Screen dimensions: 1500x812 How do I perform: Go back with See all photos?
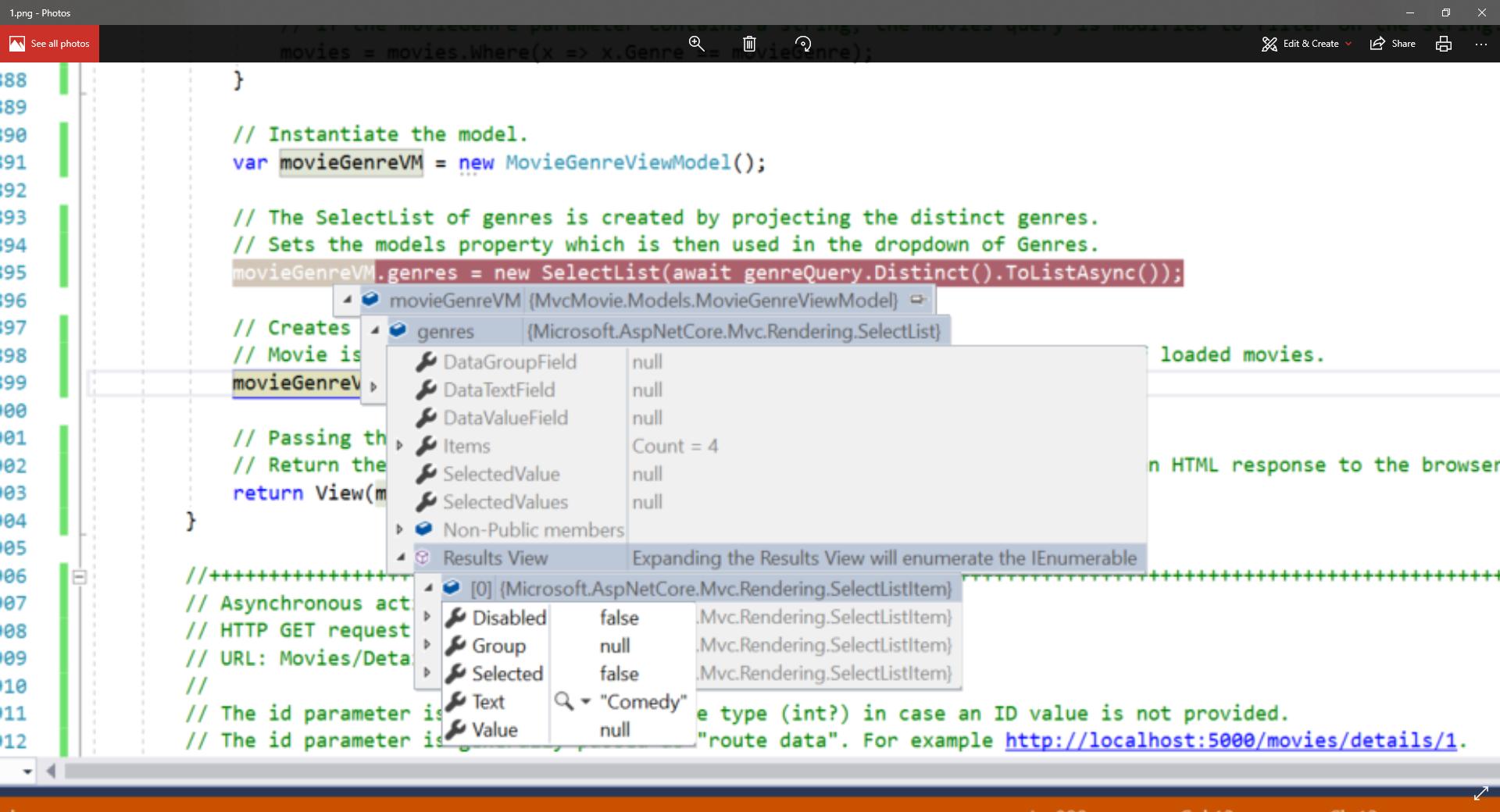49,44
